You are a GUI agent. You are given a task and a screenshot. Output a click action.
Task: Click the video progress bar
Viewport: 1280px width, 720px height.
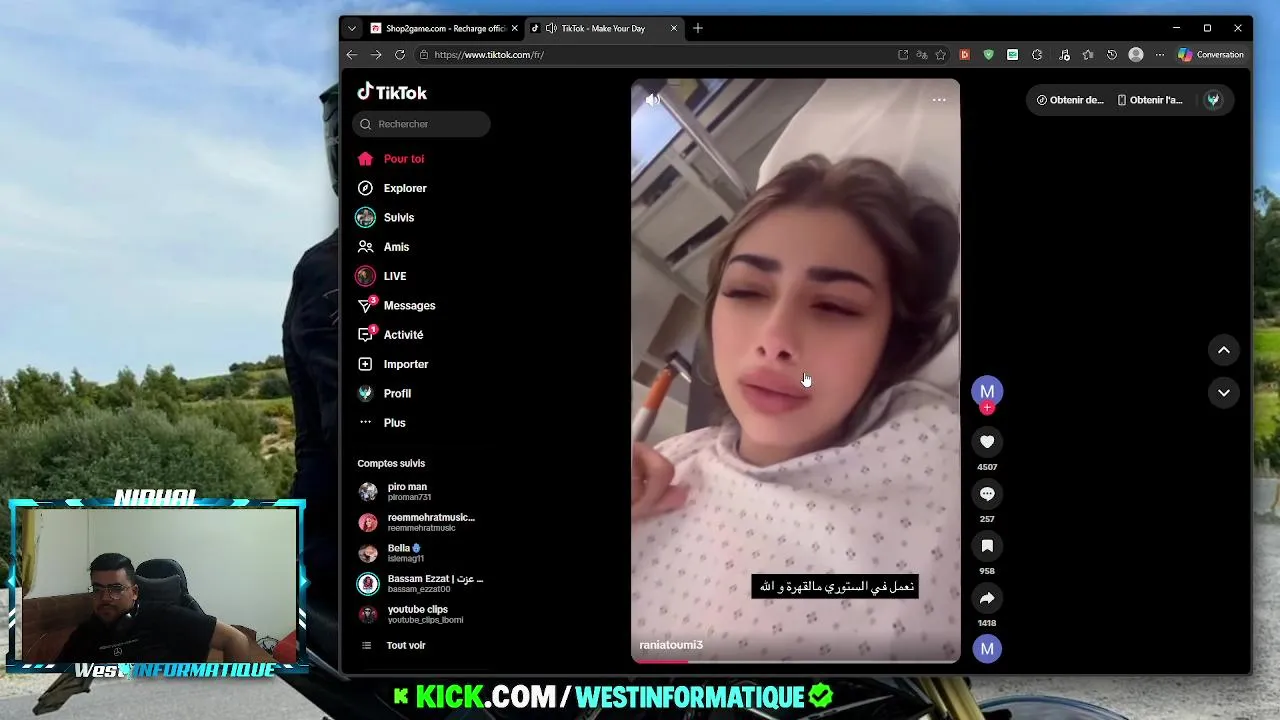pos(796,660)
